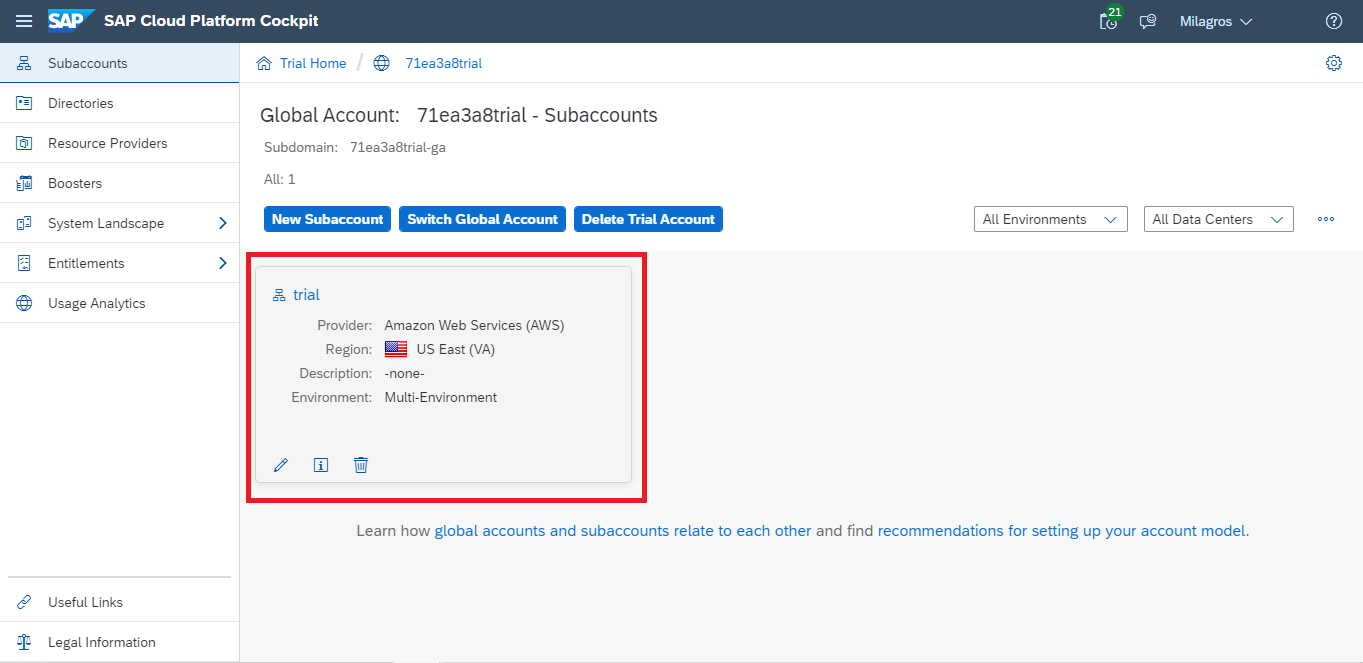Click the feedback chat icon in header

click(1148, 21)
